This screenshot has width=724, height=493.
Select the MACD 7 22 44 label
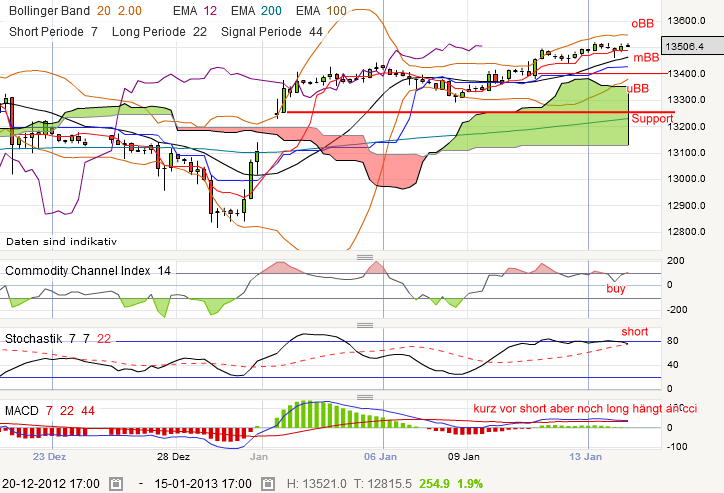[50, 410]
